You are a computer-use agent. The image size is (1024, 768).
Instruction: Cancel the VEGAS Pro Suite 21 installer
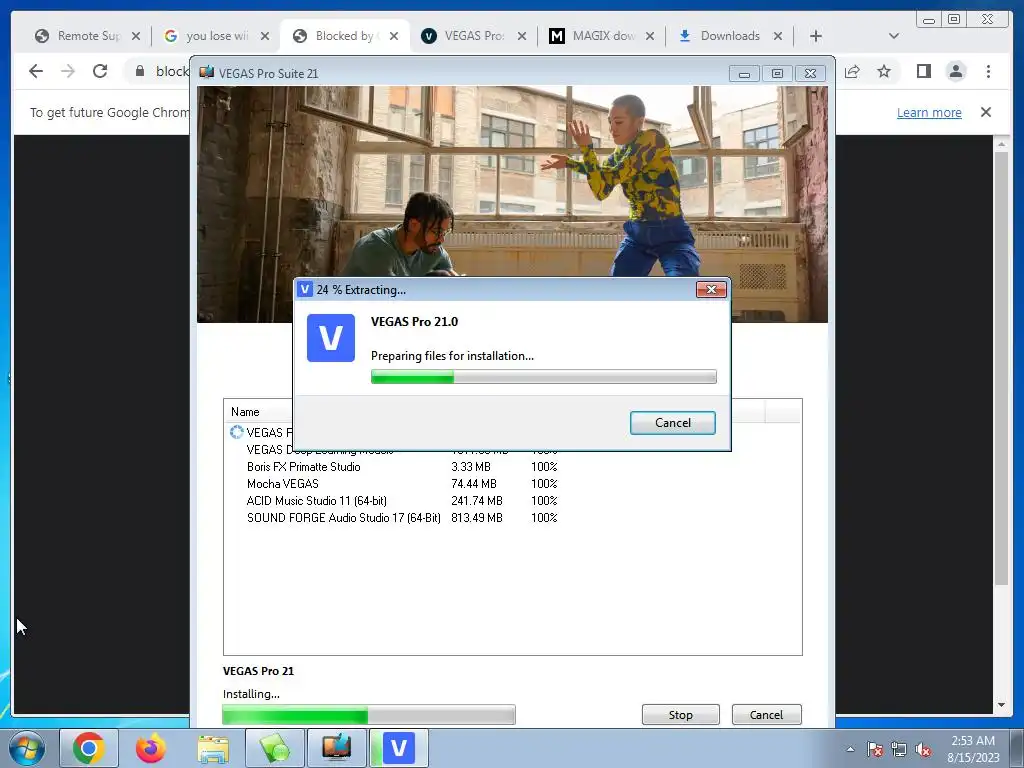click(766, 714)
